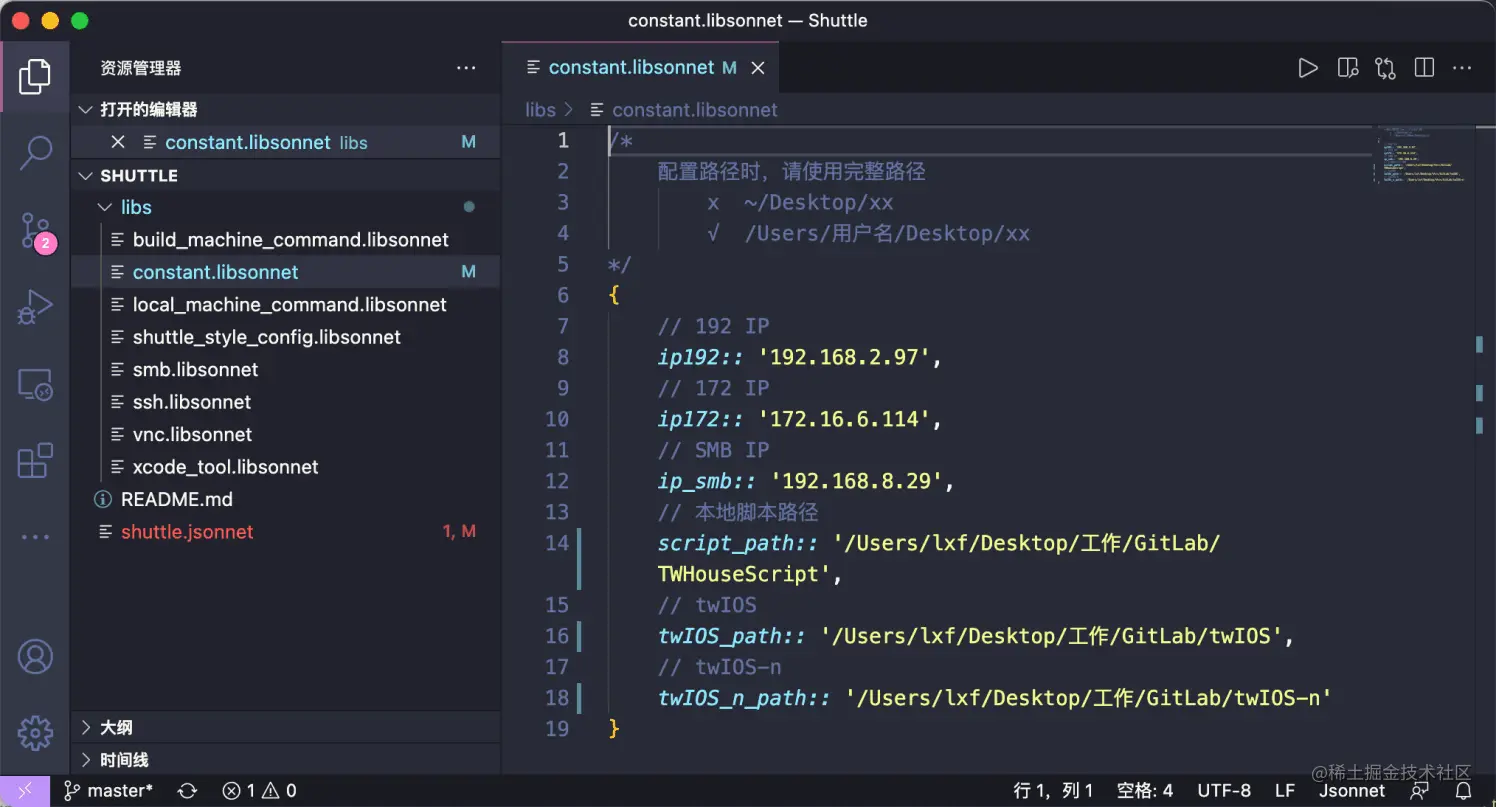
Task: Click the Run play icon in editor toolbar
Action: (x=1307, y=68)
